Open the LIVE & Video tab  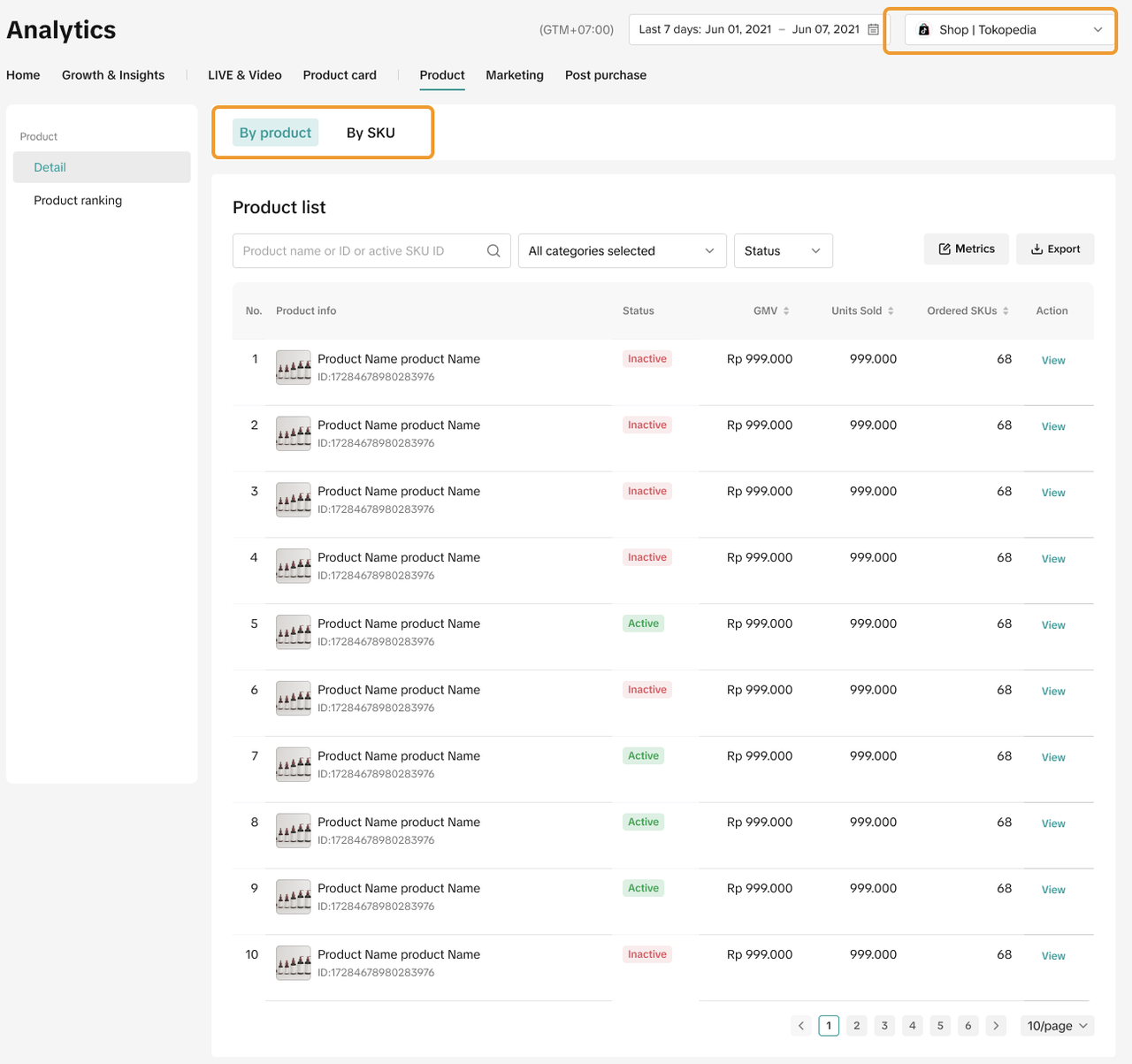click(x=244, y=75)
